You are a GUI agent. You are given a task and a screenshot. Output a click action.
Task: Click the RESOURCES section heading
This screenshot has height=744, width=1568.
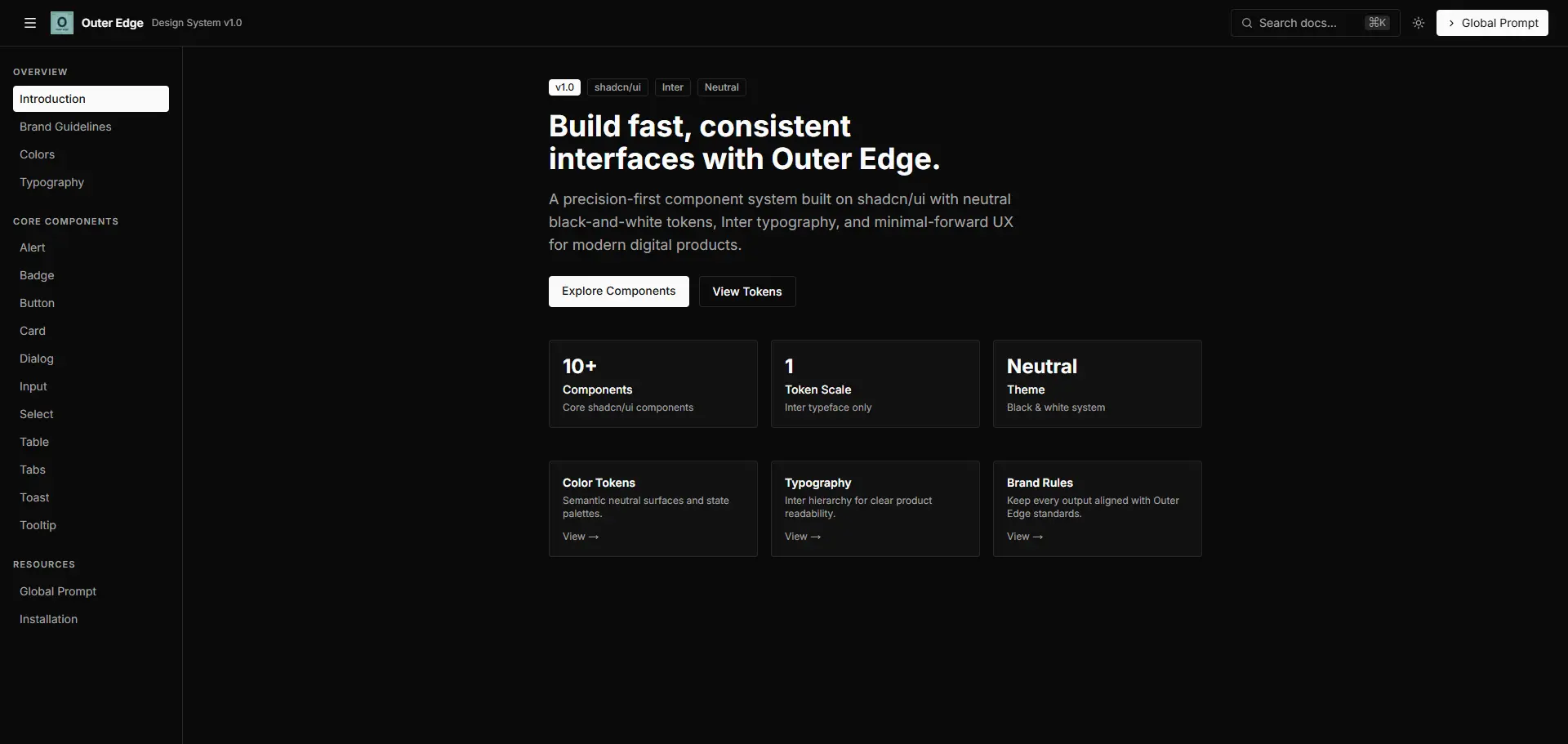tap(44, 564)
